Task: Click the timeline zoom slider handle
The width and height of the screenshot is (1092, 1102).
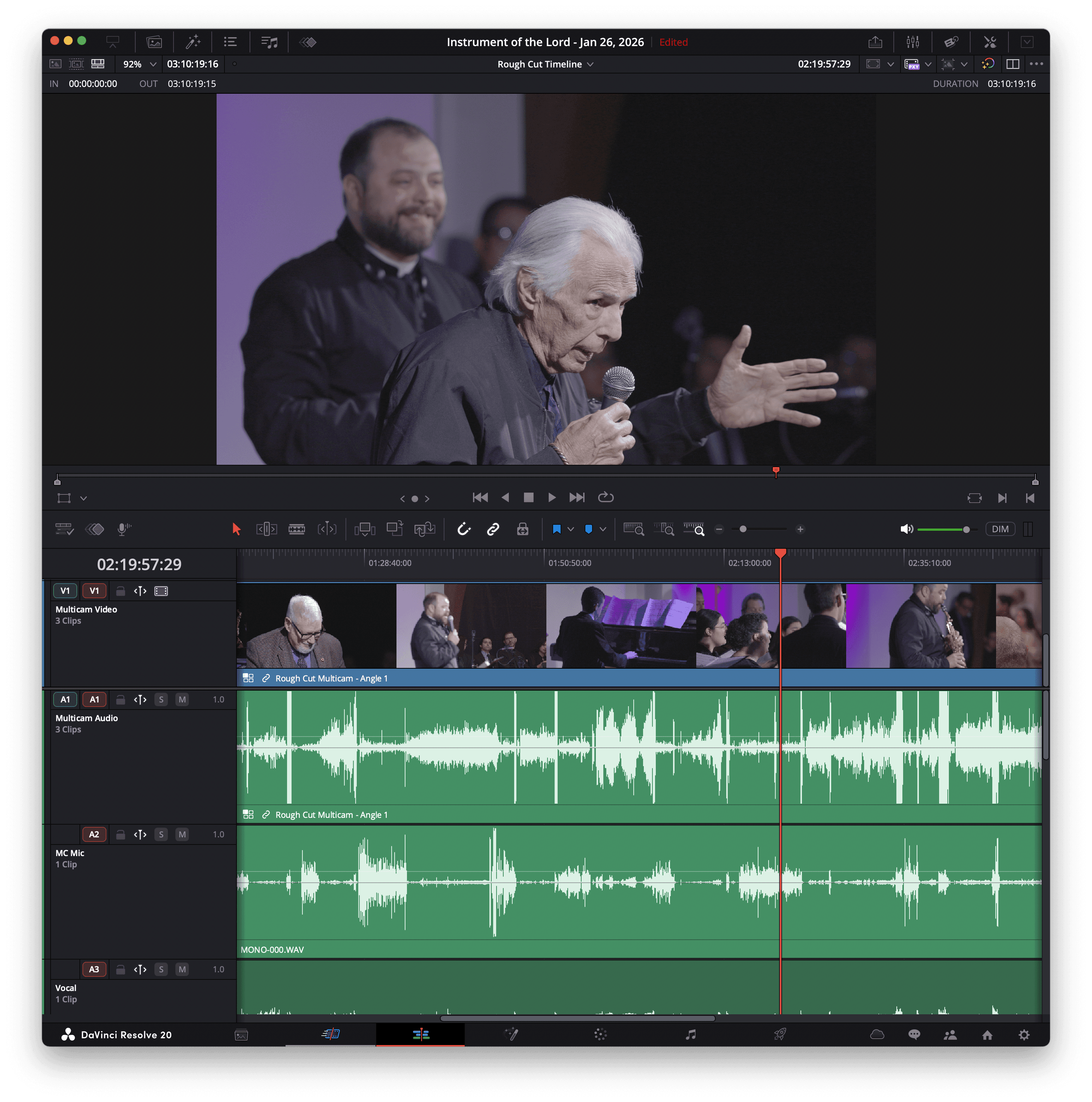Action: point(742,529)
